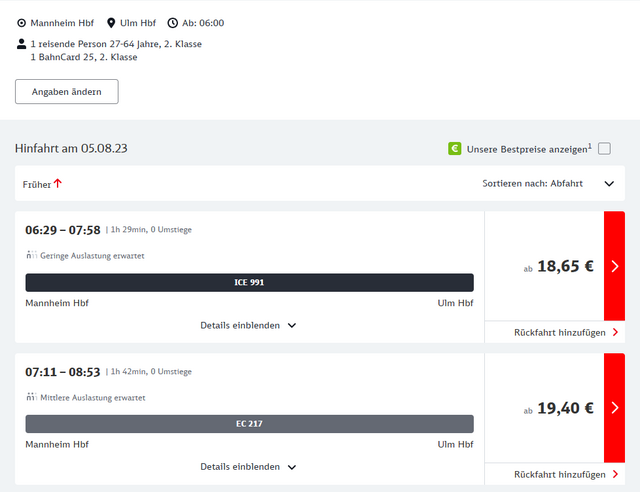This screenshot has width=640, height=492.
Task: Click the destination pin icon near Ulm Hbf
Action: [x=111, y=23]
